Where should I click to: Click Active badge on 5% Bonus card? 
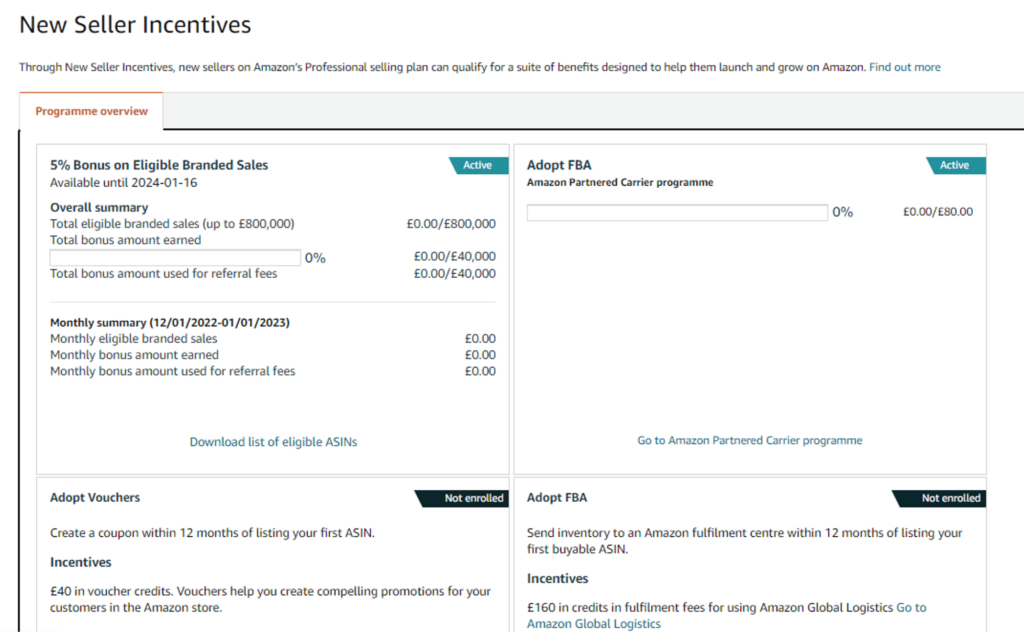(476, 165)
